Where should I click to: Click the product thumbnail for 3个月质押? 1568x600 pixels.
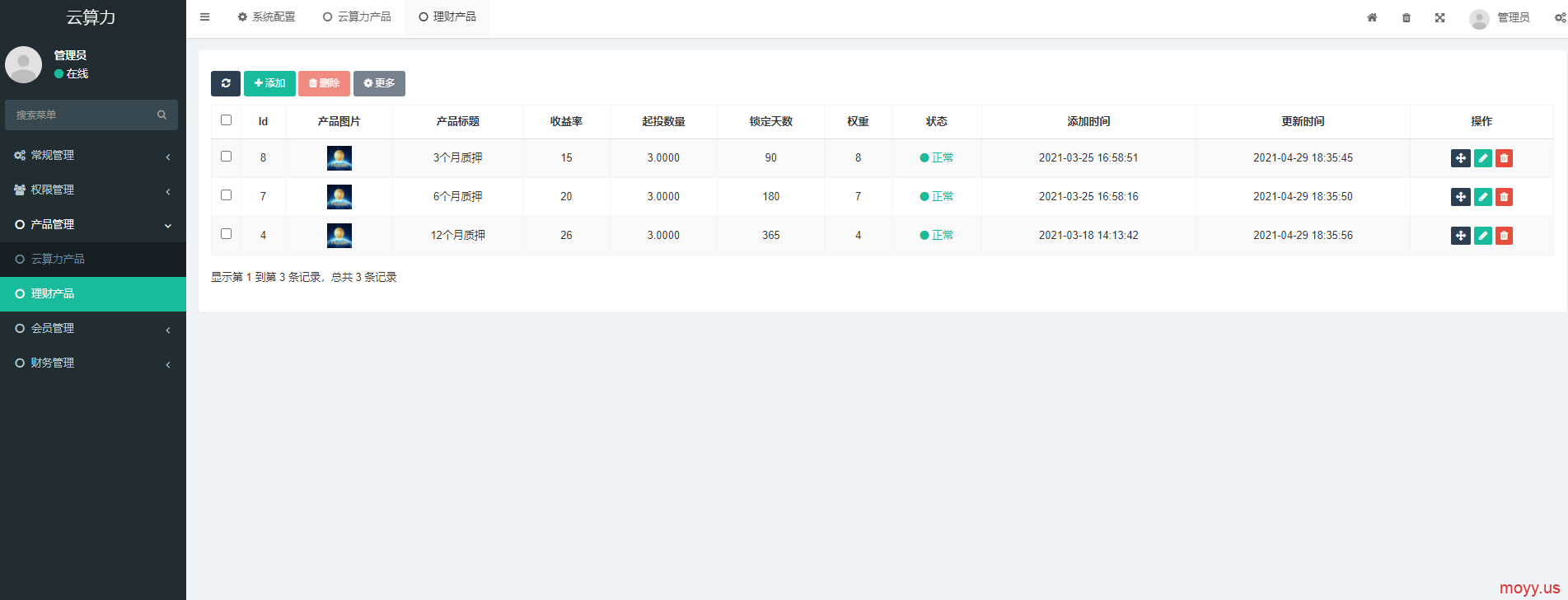click(339, 158)
